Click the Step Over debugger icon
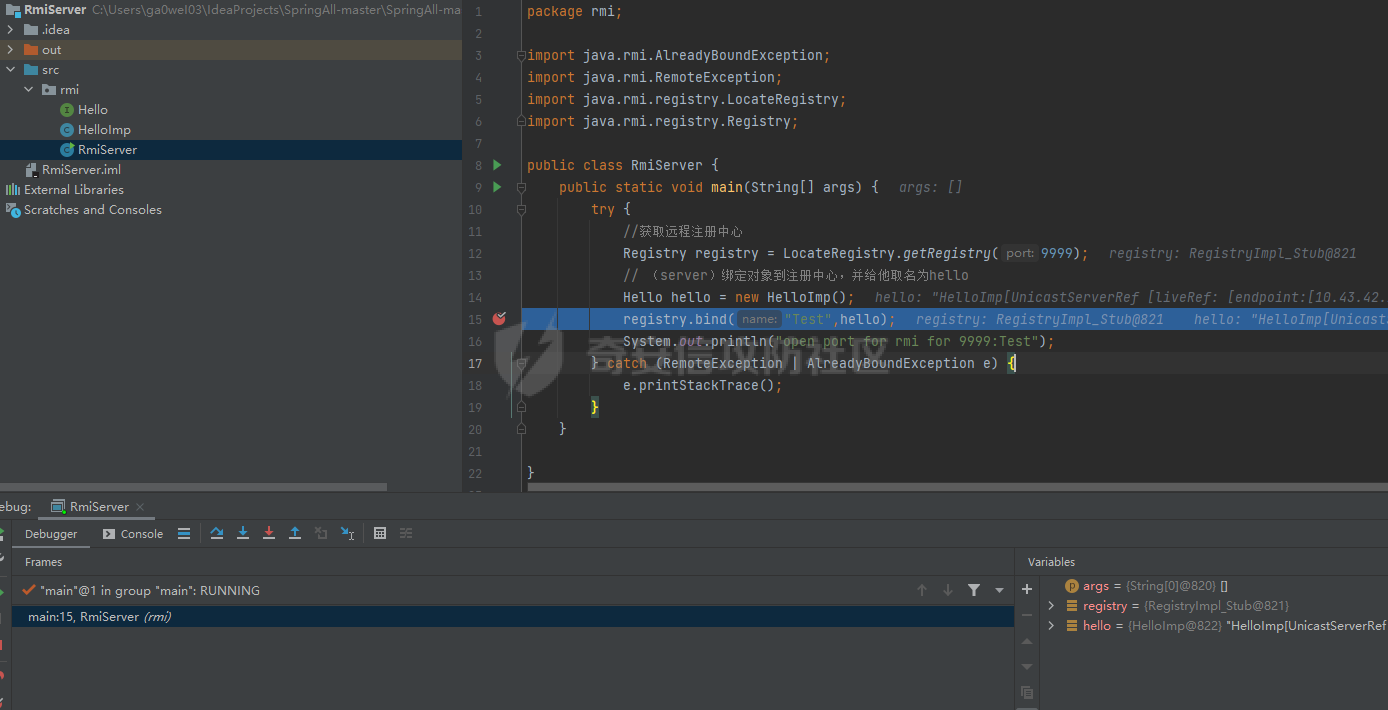Viewport: 1388px width, 710px height. (217, 534)
